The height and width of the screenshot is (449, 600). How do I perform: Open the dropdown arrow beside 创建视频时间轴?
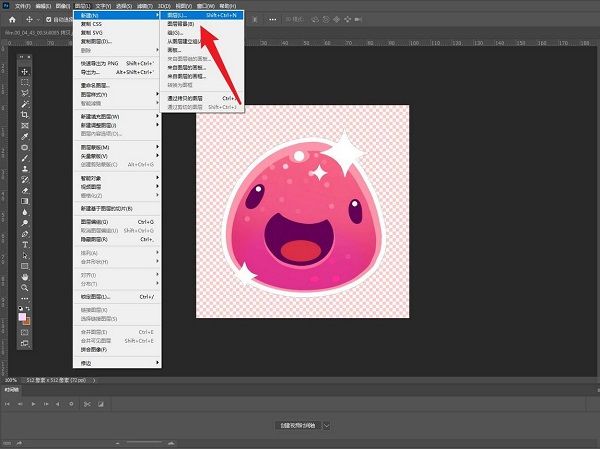[x=326, y=425]
